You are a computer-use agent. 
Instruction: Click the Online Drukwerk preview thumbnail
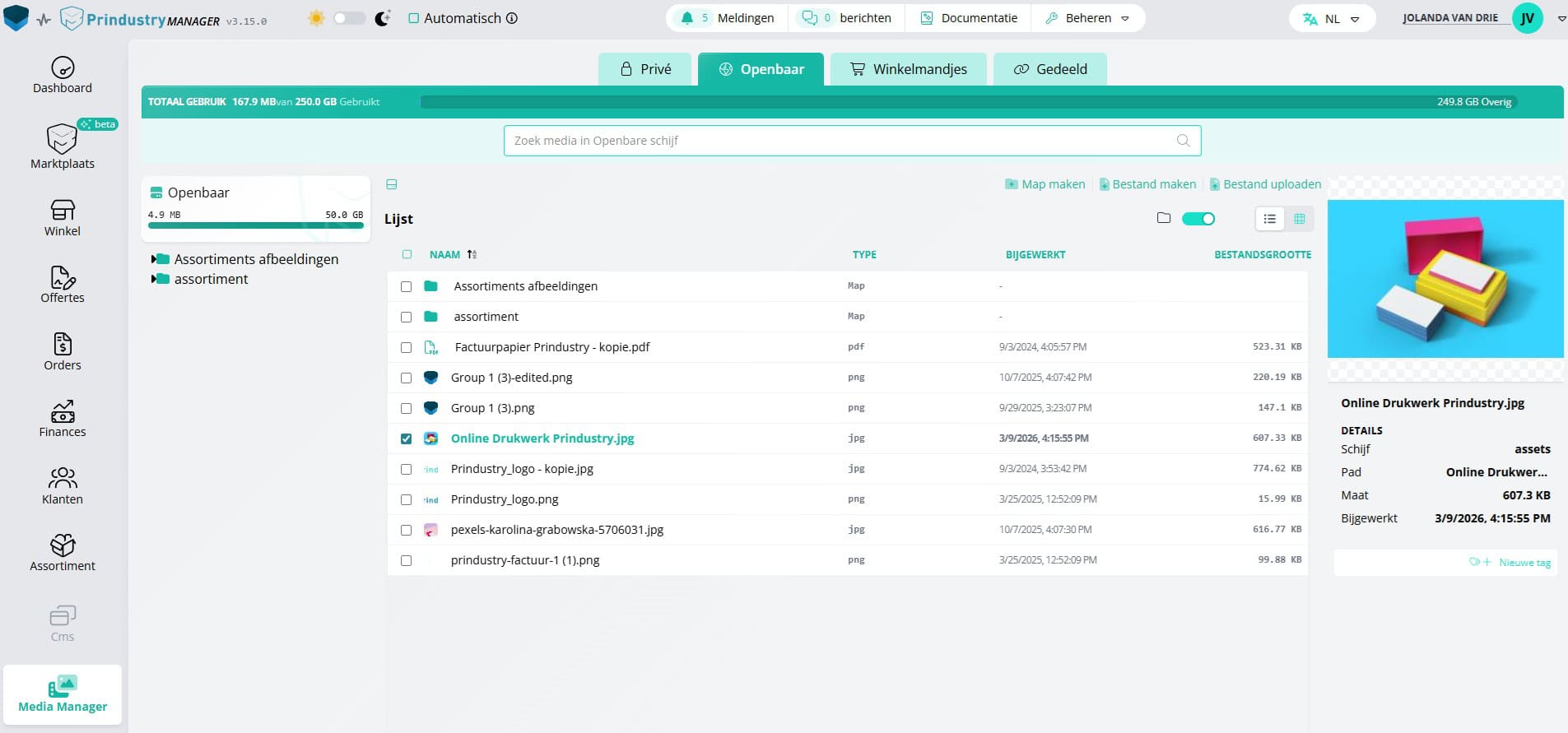(1445, 279)
